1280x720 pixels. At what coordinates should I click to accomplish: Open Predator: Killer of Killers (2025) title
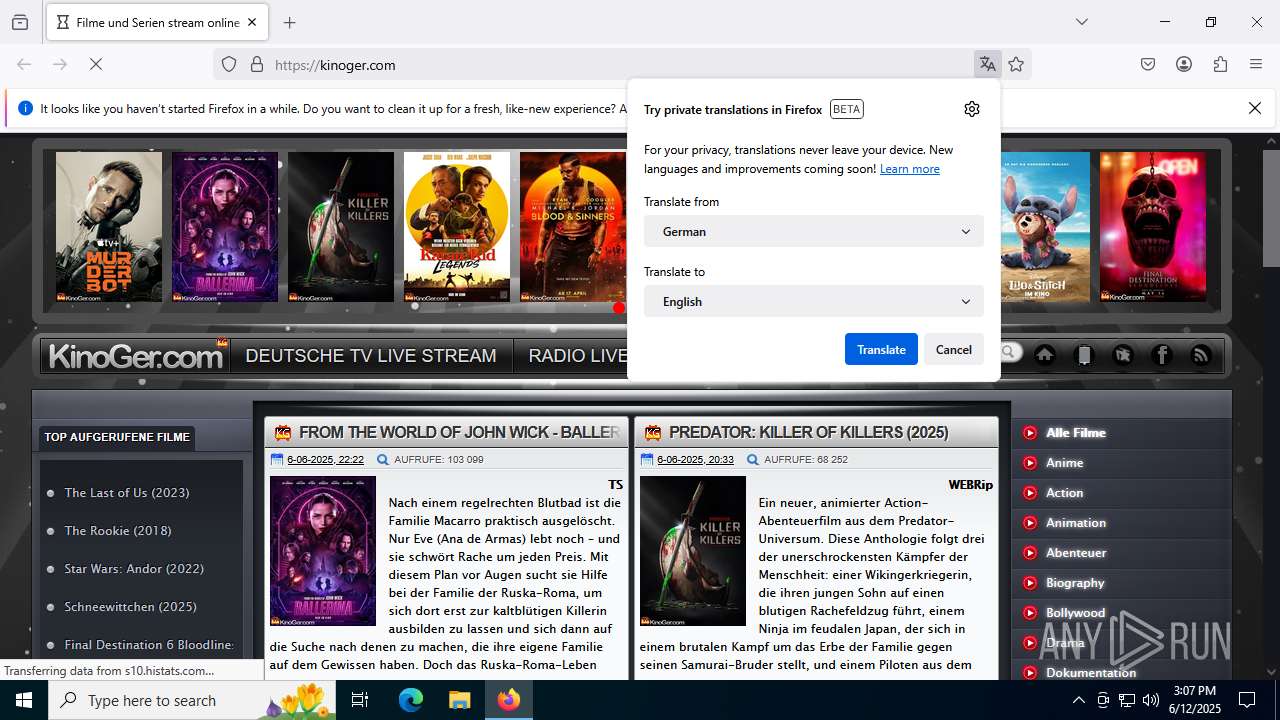click(809, 432)
